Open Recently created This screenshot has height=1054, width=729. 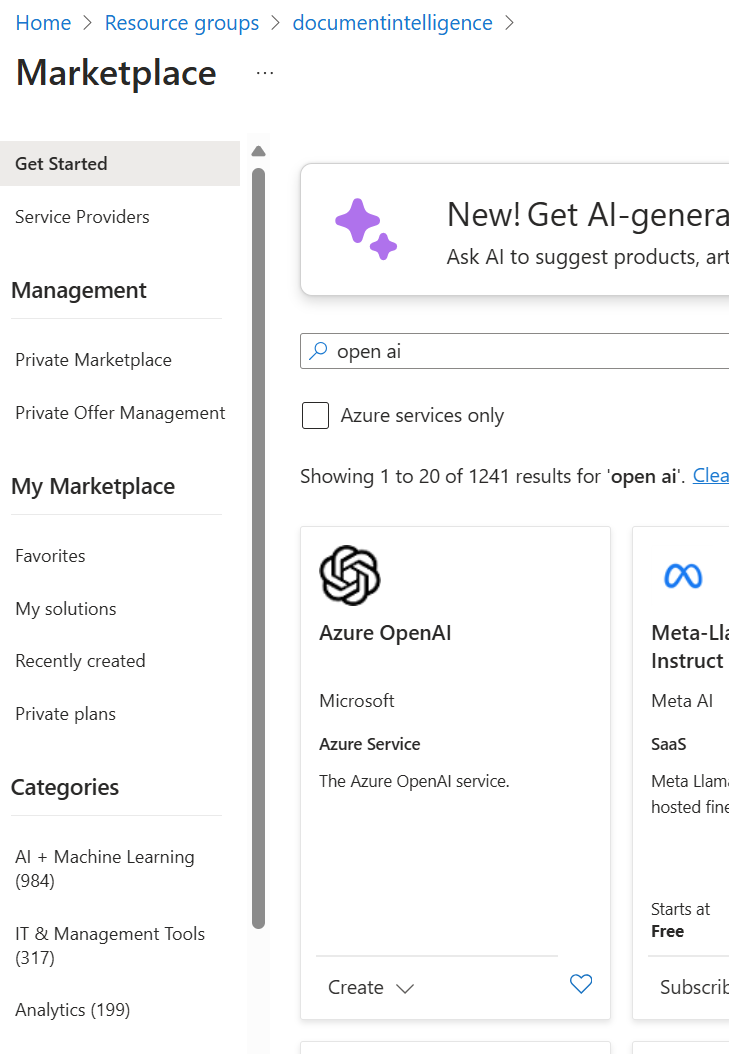coord(80,661)
